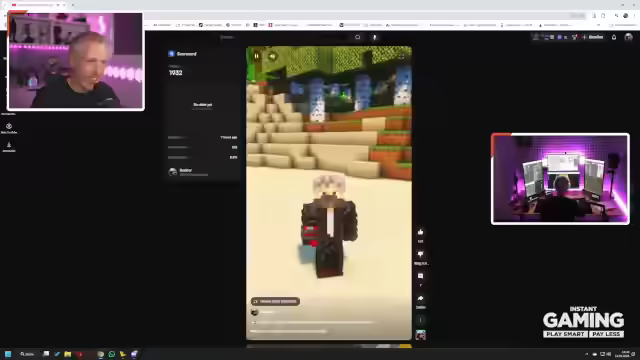Click the taskbar search box
Viewport: 640px width, 360px height.
27,354
